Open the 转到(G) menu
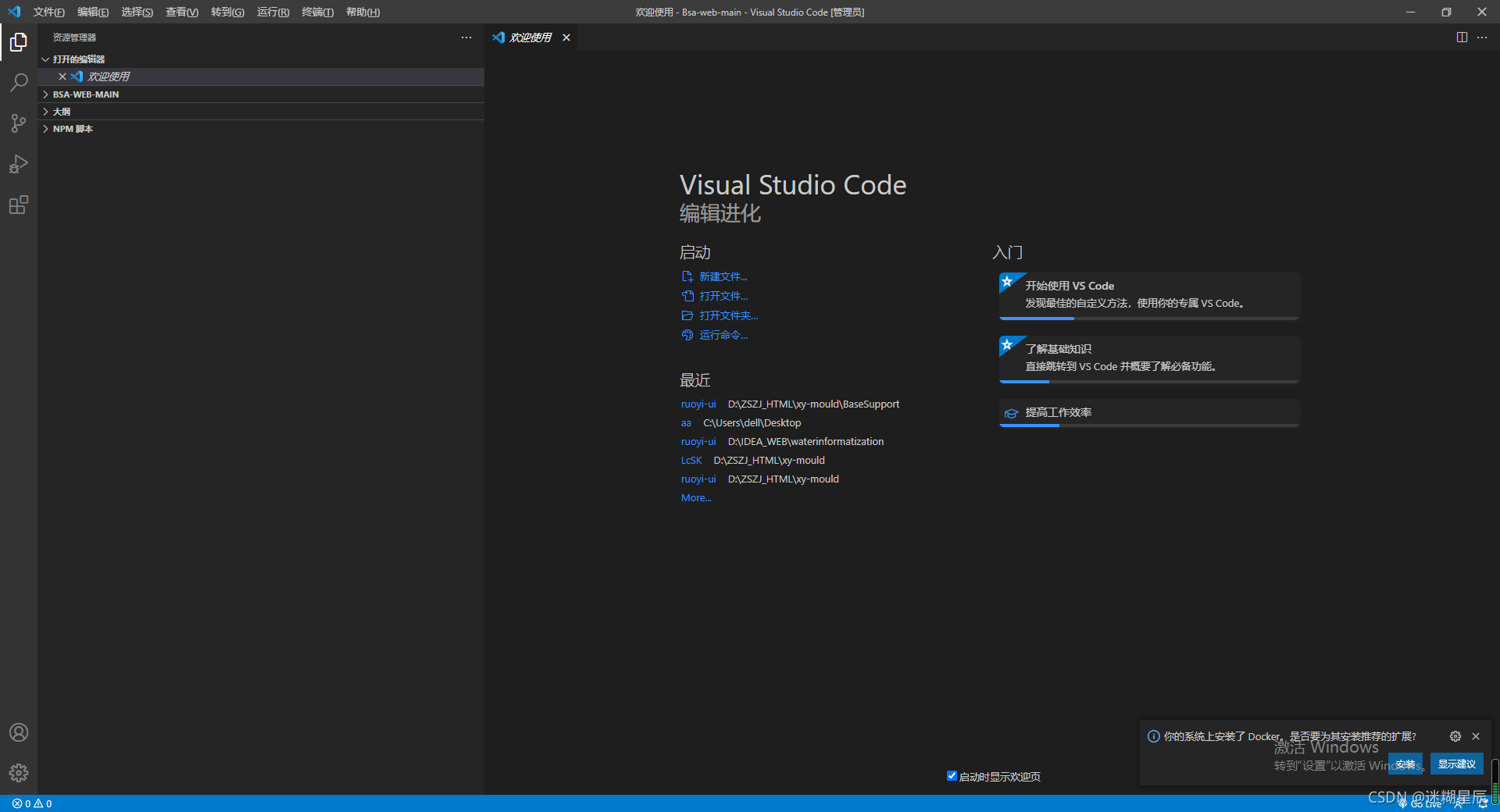 (227, 12)
